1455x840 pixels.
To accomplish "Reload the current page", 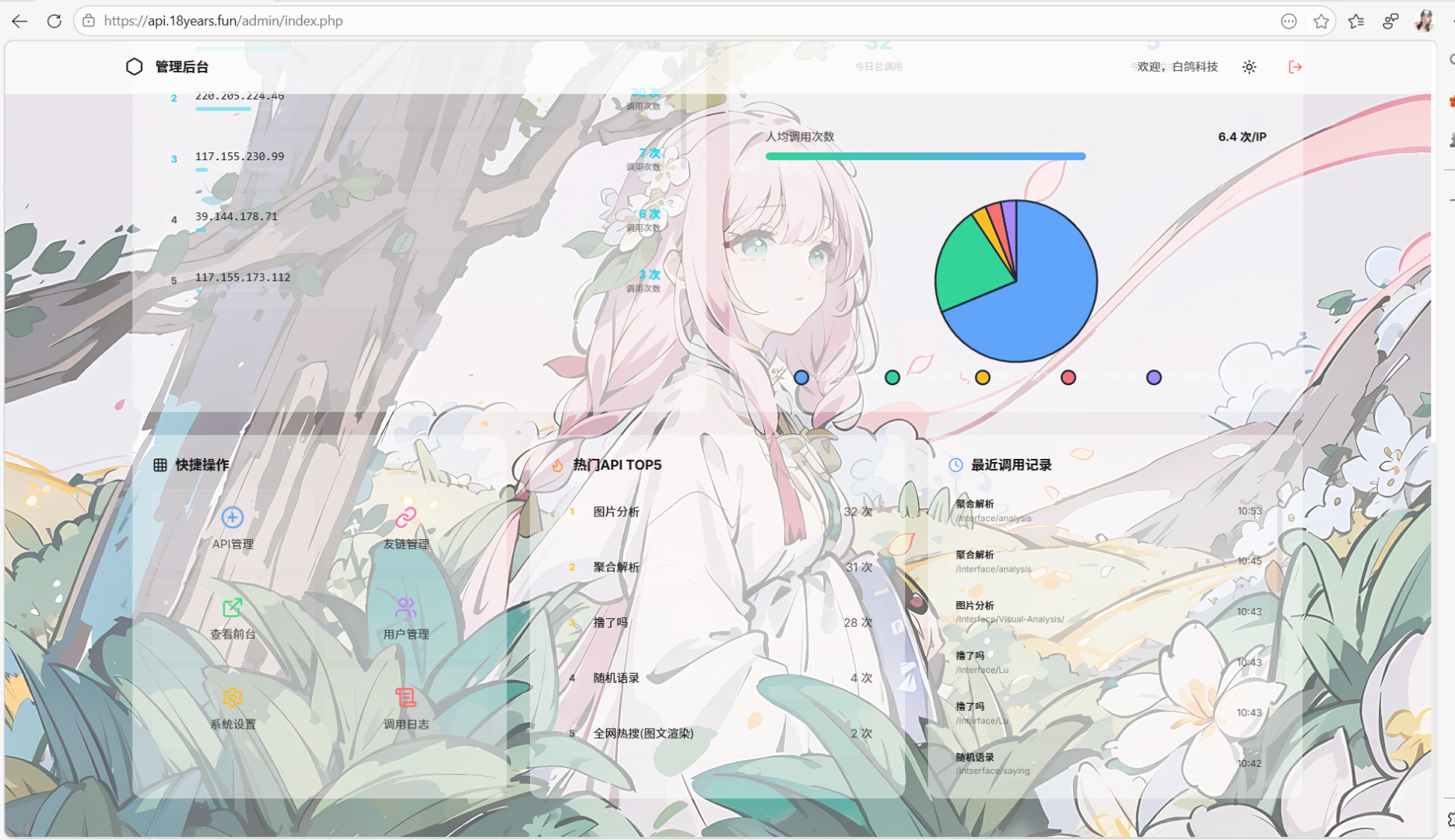I will pyautogui.click(x=54, y=21).
